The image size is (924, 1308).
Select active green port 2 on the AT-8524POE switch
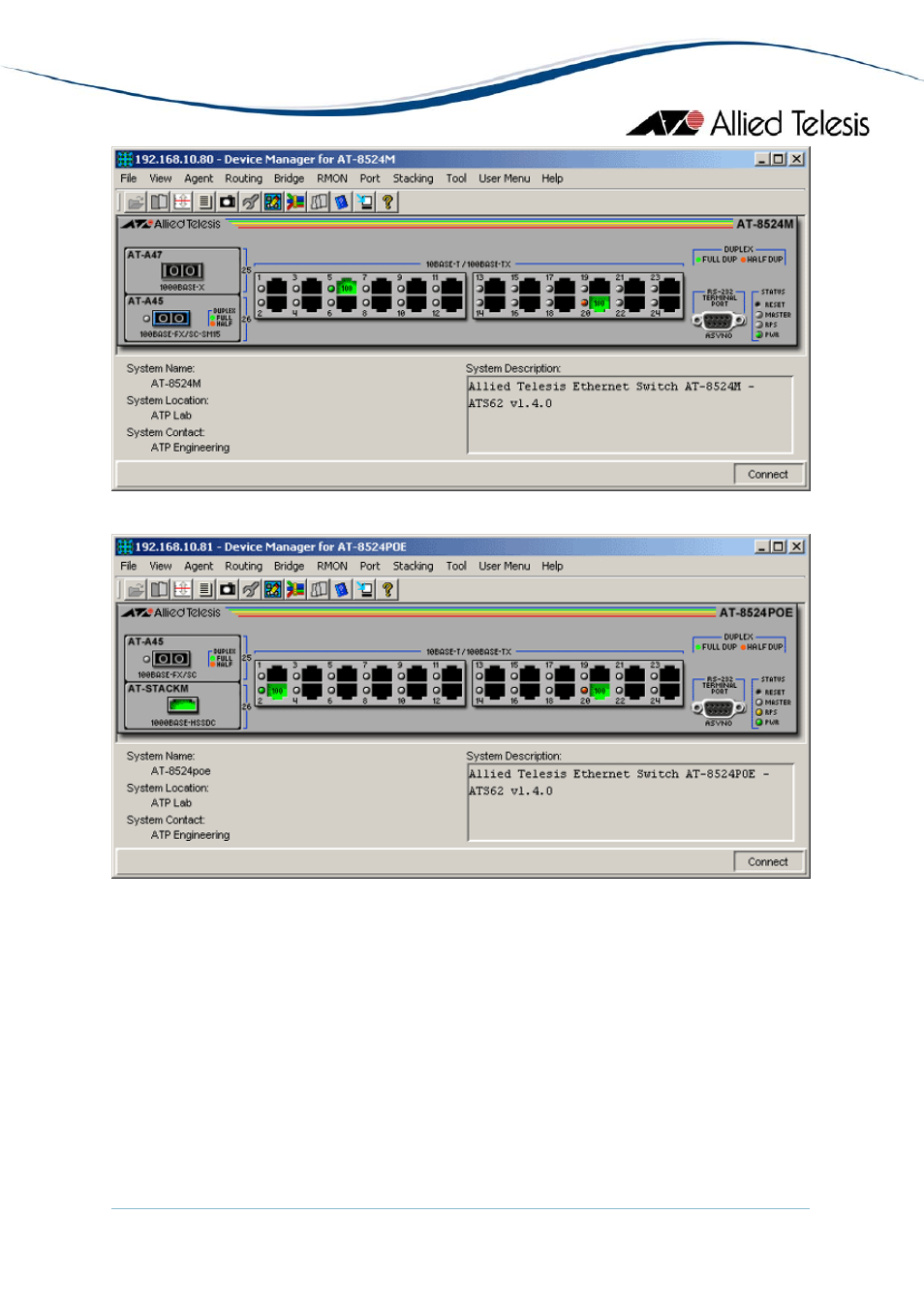(x=276, y=691)
